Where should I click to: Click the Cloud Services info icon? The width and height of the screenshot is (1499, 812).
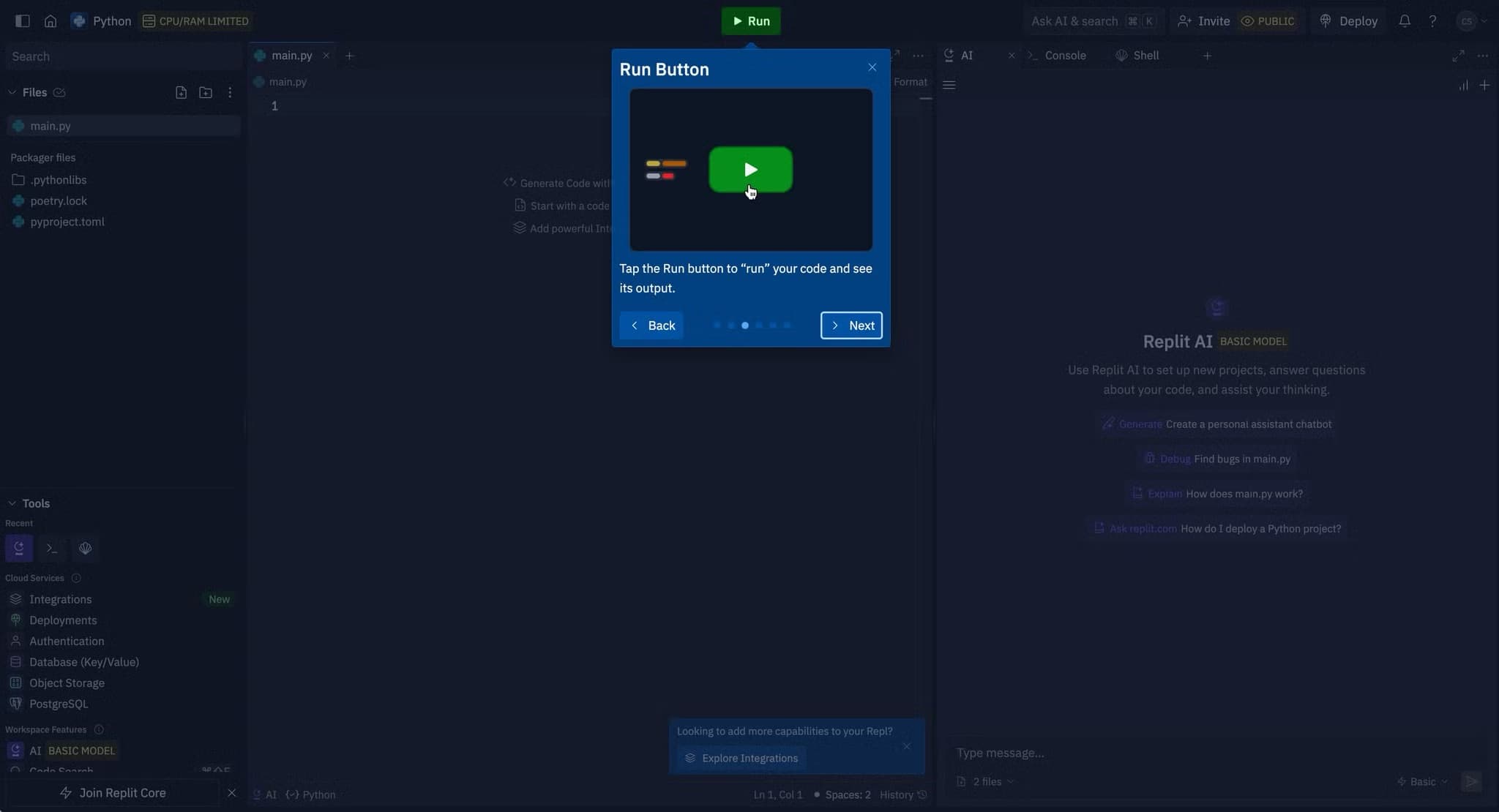click(x=76, y=578)
